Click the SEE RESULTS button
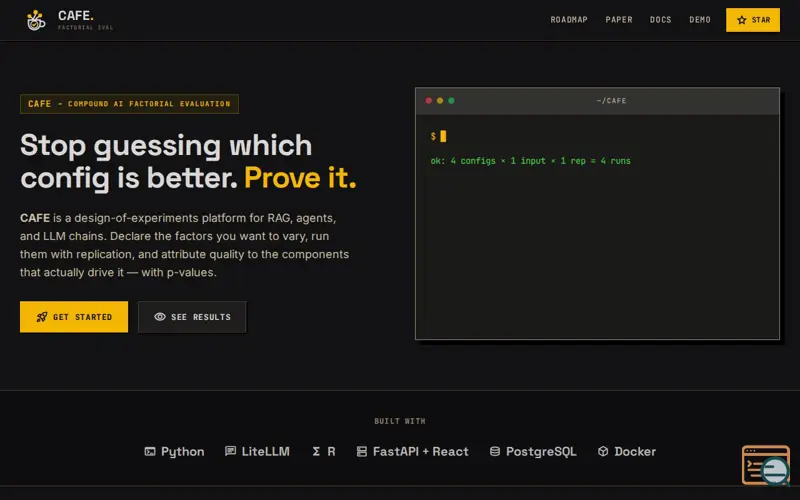 click(x=192, y=317)
